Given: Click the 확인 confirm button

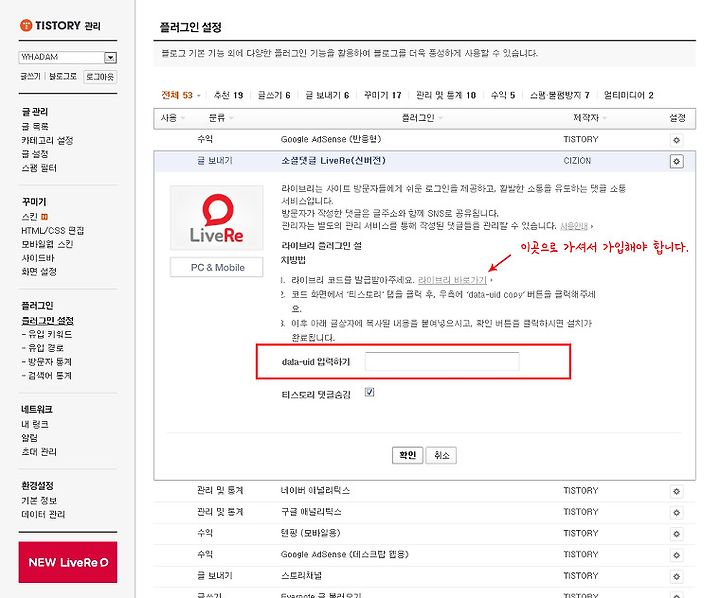Looking at the screenshot, I should coord(407,455).
